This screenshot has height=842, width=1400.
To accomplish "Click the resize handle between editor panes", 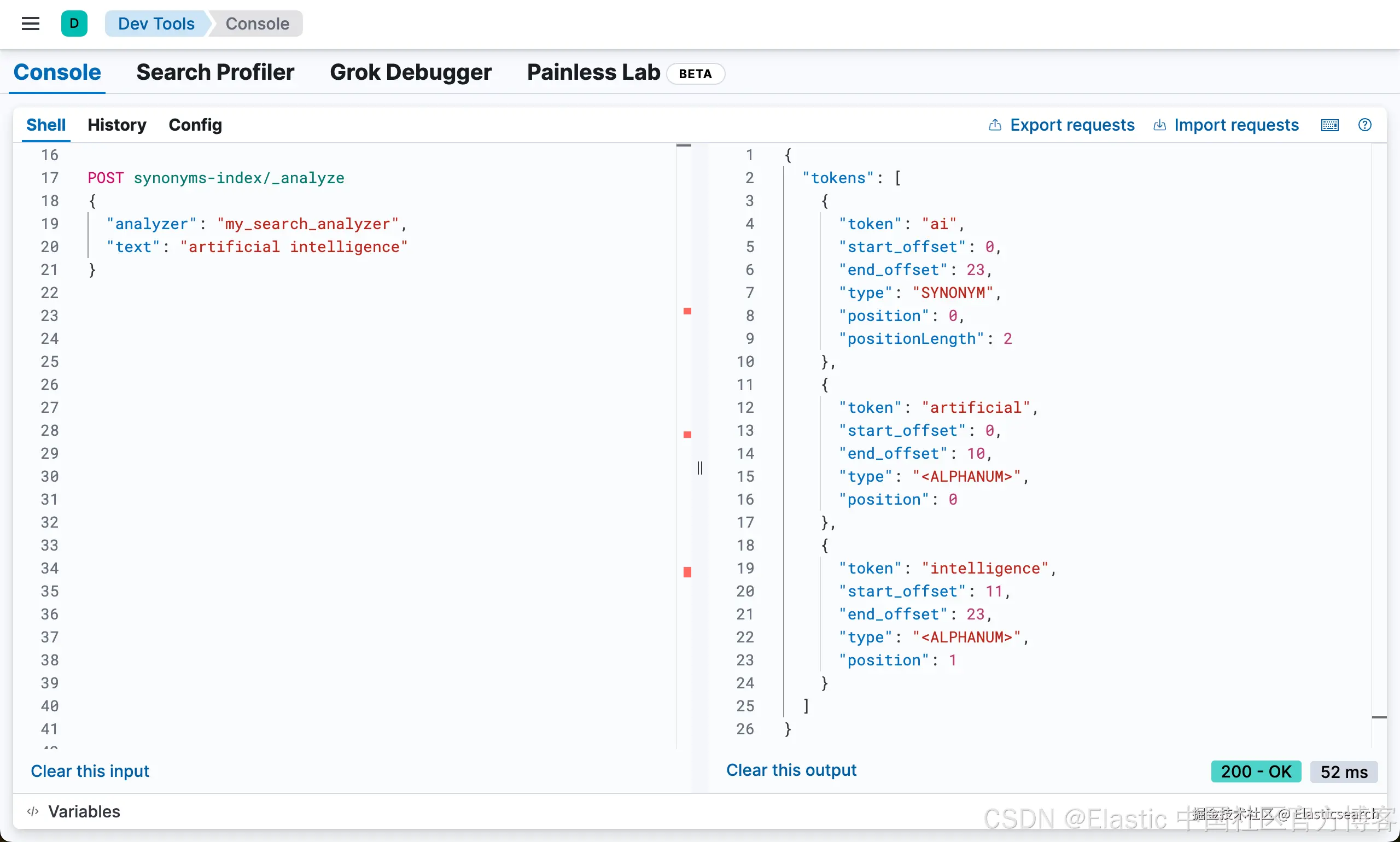I will (699, 468).
